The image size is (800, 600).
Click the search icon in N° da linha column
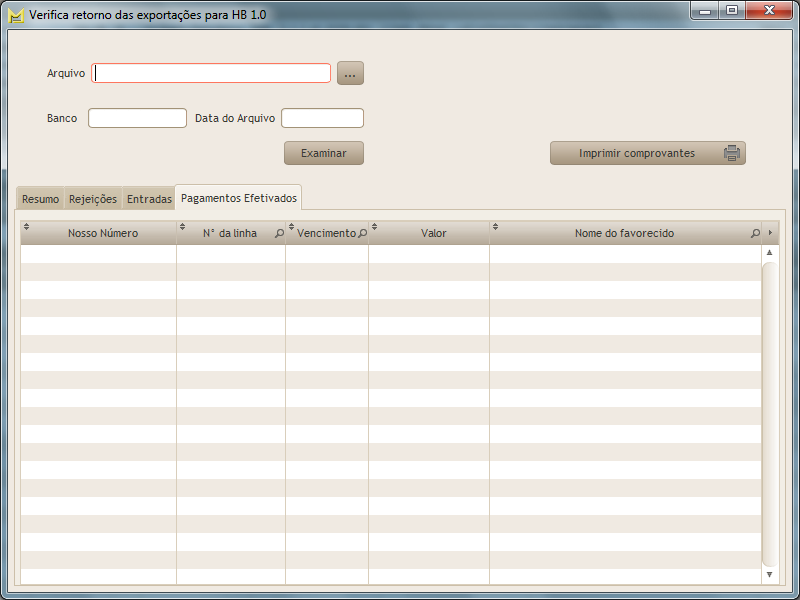tap(279, 234)
